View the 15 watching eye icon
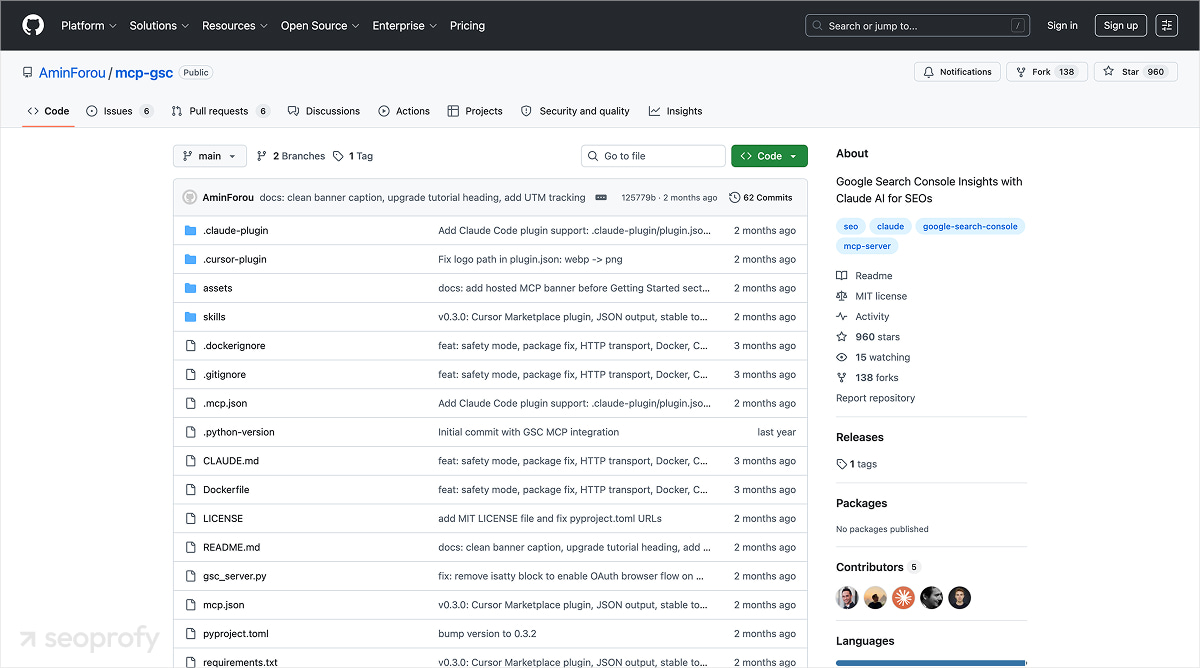 coord(842,357)
